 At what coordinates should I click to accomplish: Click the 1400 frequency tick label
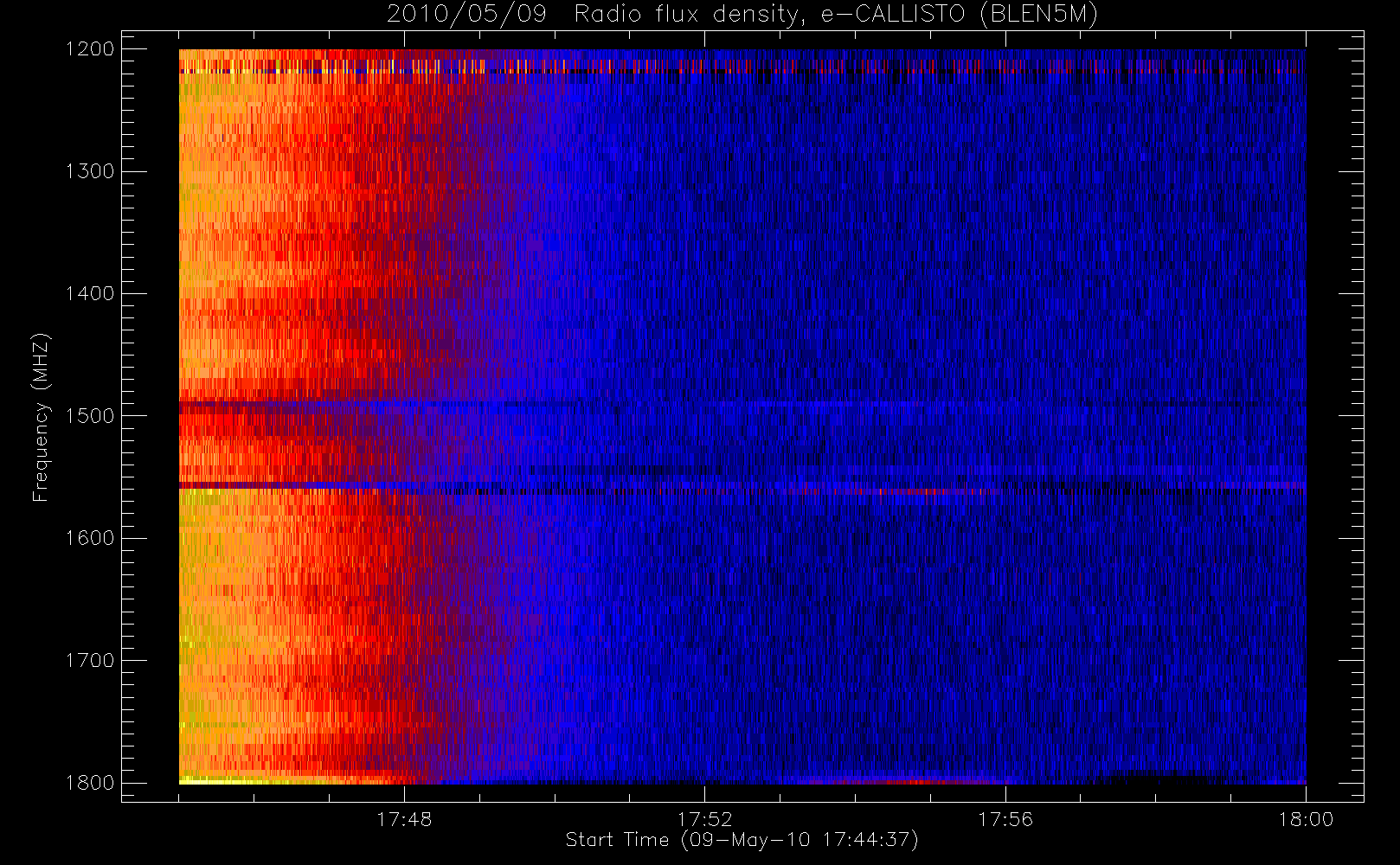point(90,294)
